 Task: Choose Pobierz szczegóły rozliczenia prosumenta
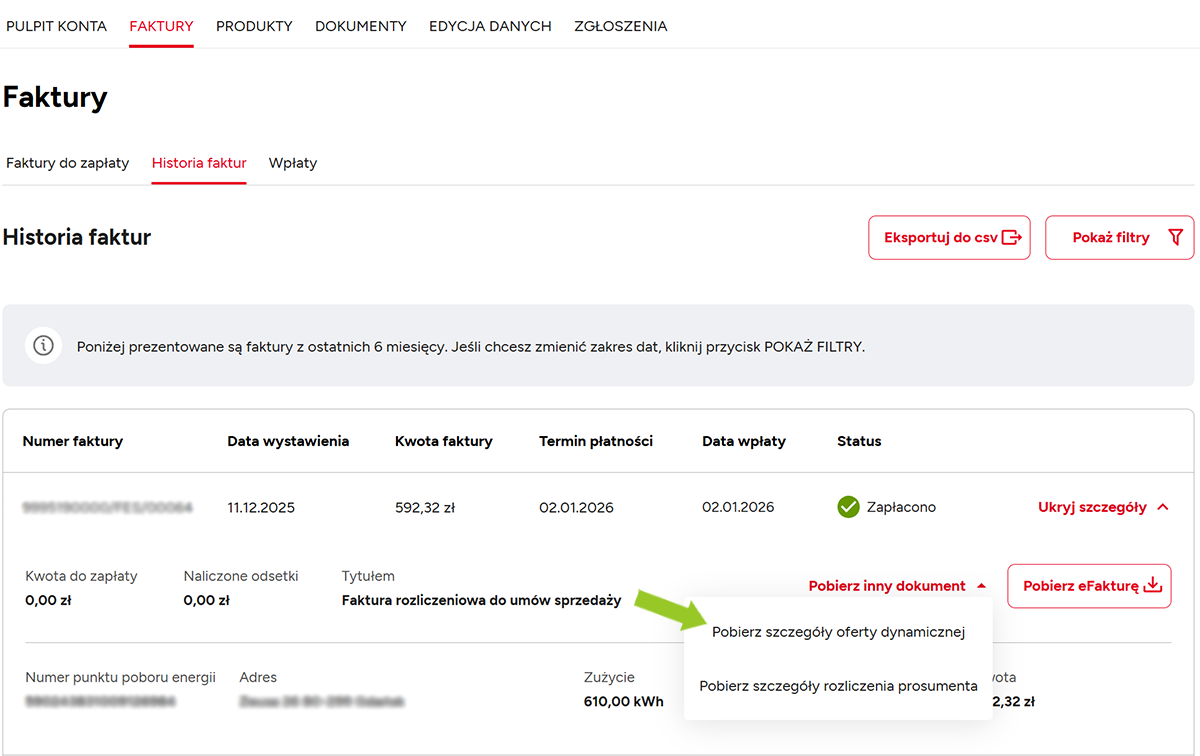click(838, 686)
